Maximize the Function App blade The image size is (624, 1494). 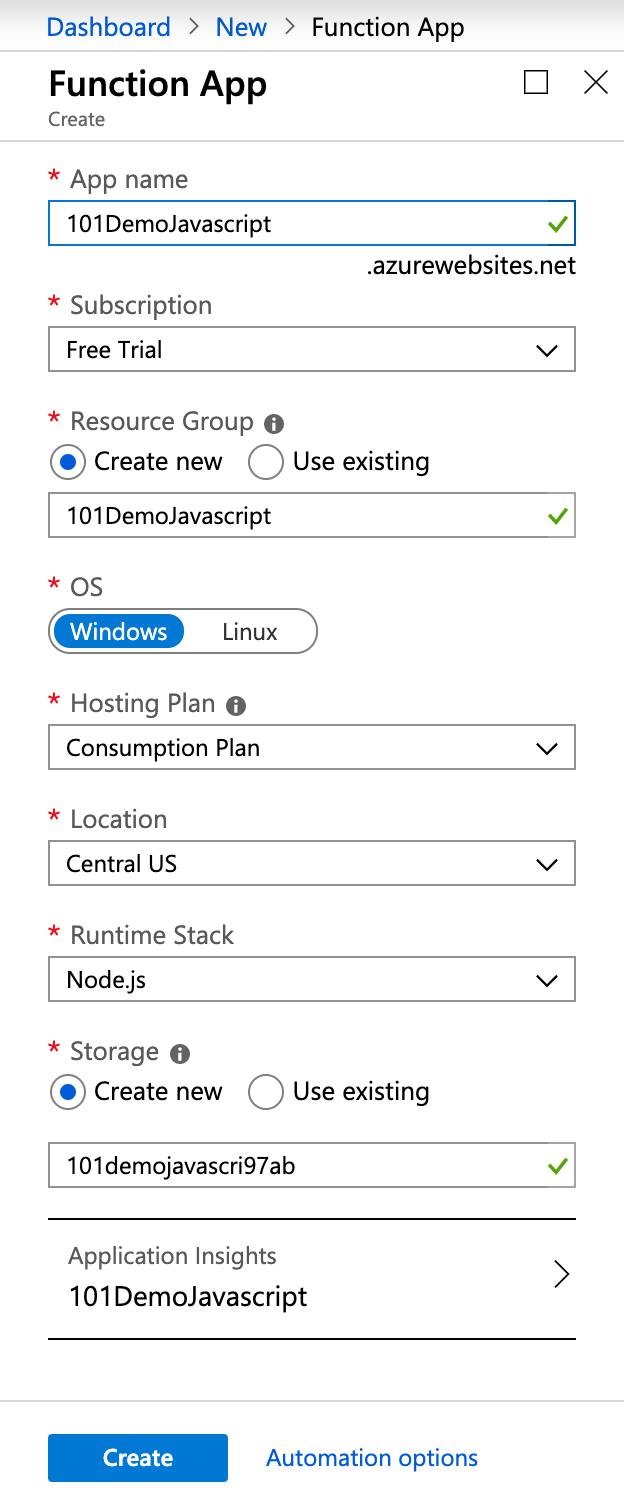(536, 82)
